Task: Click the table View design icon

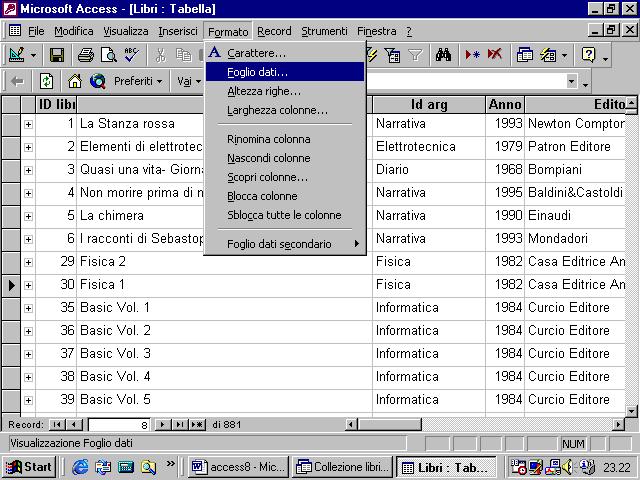Action: pos(16,55)
